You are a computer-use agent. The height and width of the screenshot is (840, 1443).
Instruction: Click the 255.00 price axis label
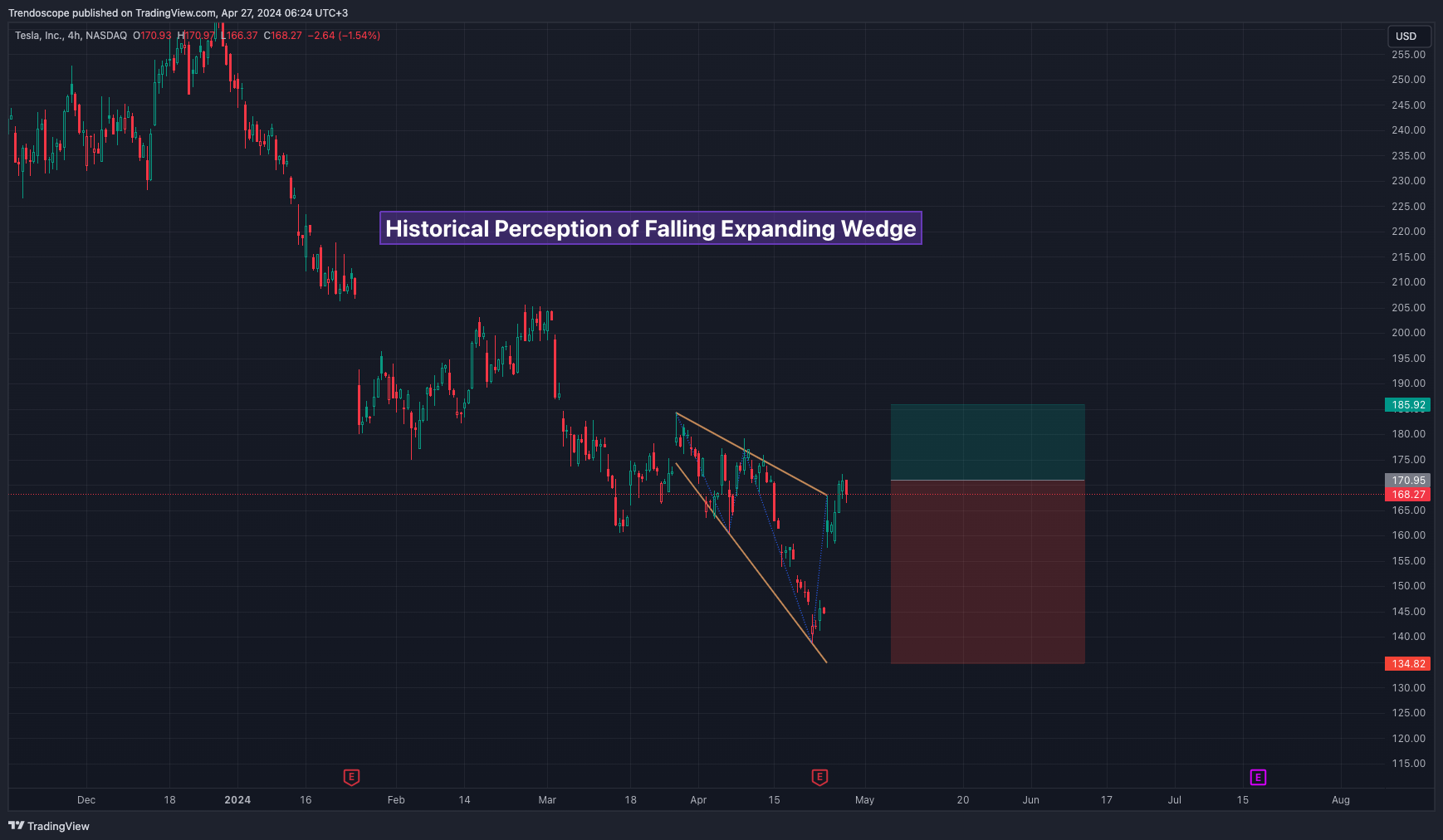click(x=1408, y=55)
